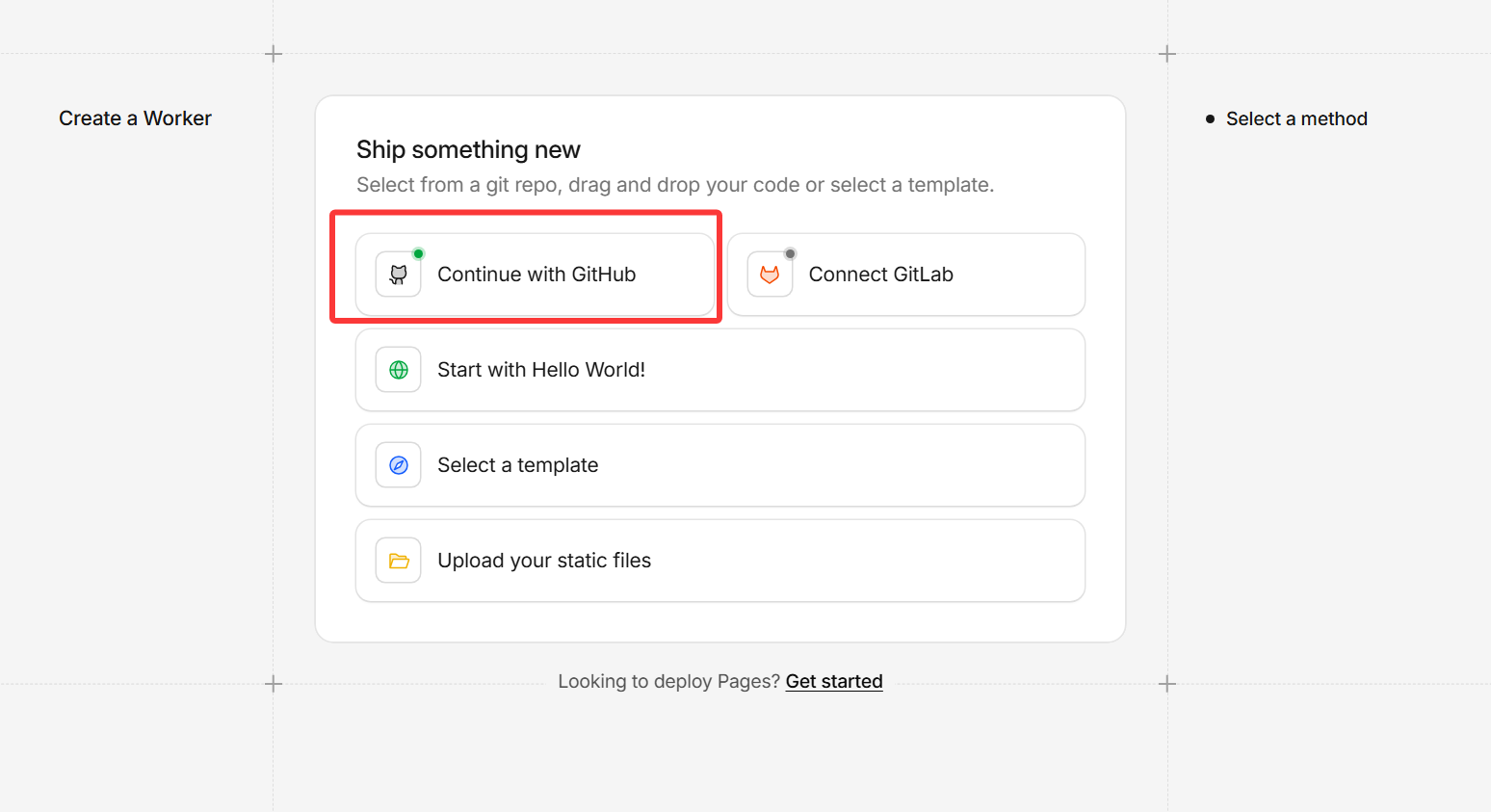The width and height of the screenshot is (1491, 812).
Task: Start with Hello World! option
Action: [540, 370]
